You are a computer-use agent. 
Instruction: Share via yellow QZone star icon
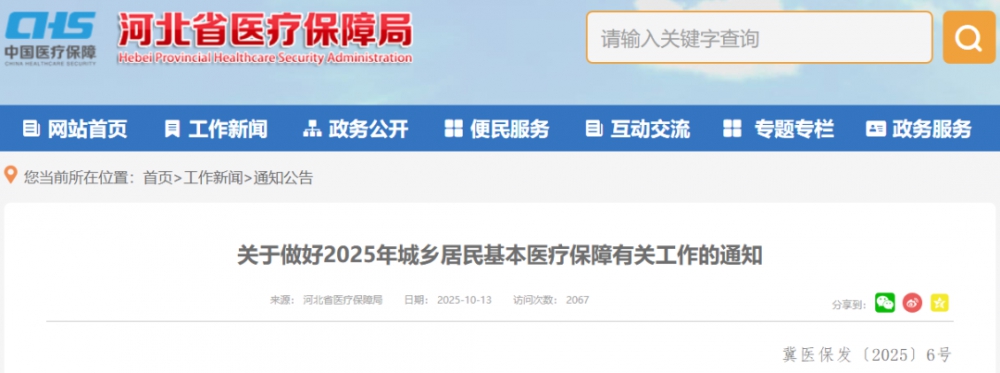pyautogui.click(x=939, y=303)
